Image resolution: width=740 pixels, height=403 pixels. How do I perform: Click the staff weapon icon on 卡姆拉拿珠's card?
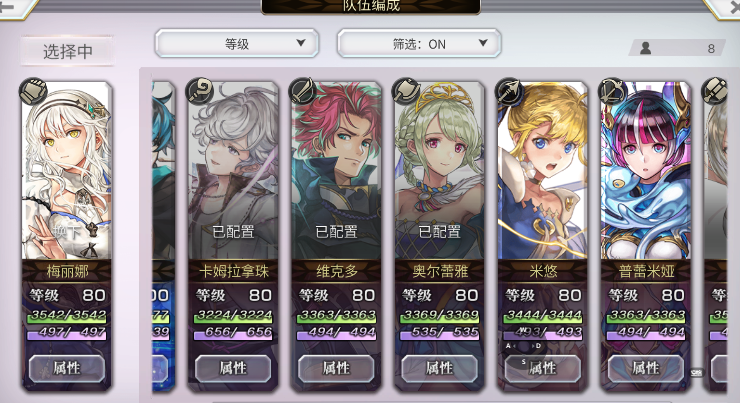(x=200, y=91)
